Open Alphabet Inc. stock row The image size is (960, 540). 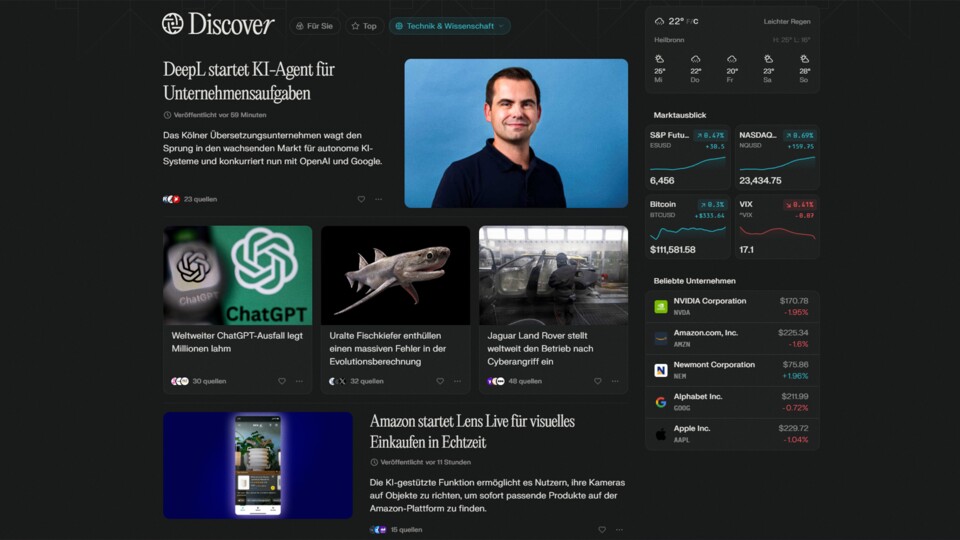732,402
